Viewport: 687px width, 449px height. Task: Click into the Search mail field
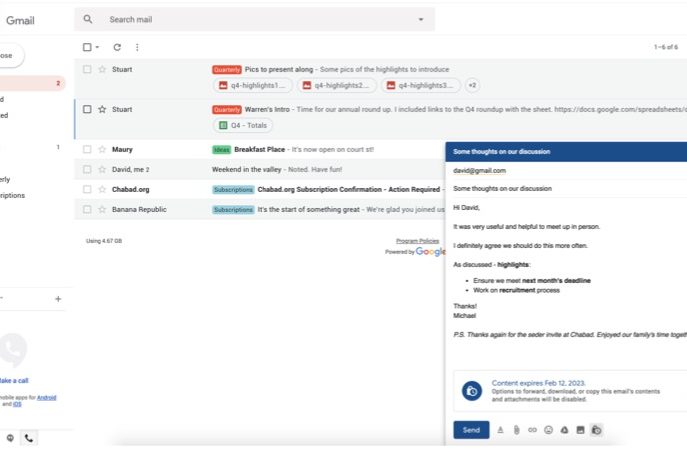(250, 19)
